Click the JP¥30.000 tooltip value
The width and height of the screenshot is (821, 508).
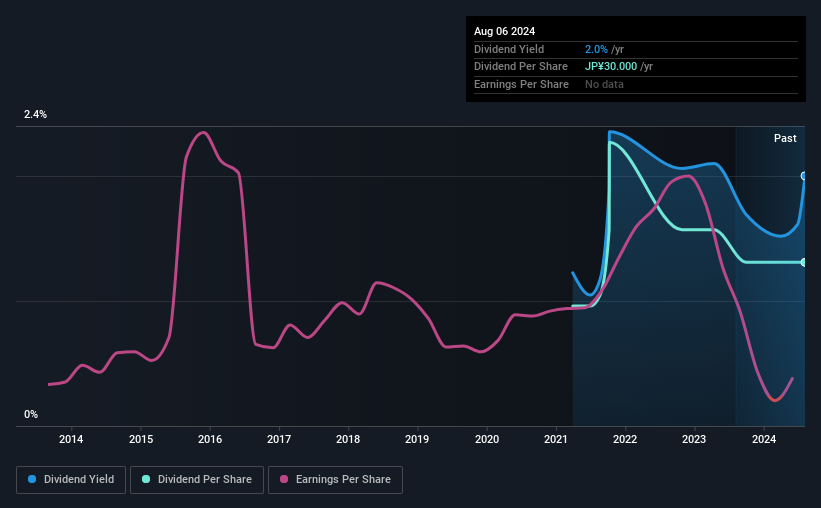point(614,66)
